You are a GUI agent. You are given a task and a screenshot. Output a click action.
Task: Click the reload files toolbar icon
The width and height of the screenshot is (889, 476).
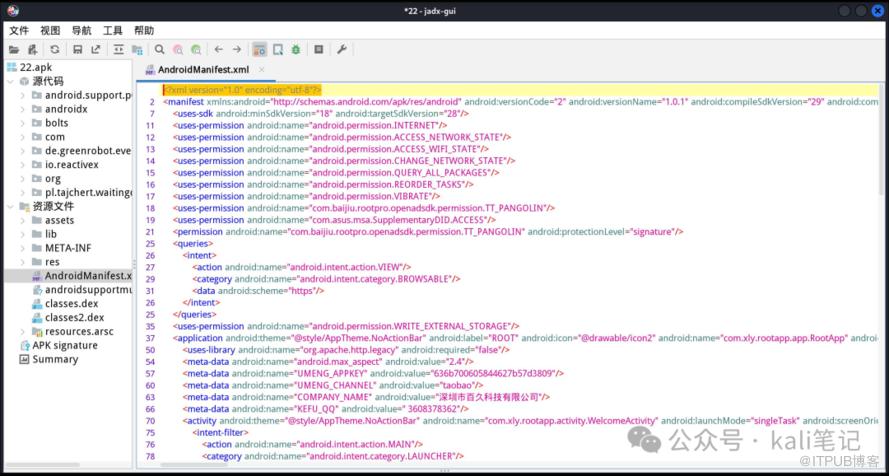[x=55, y=49]
